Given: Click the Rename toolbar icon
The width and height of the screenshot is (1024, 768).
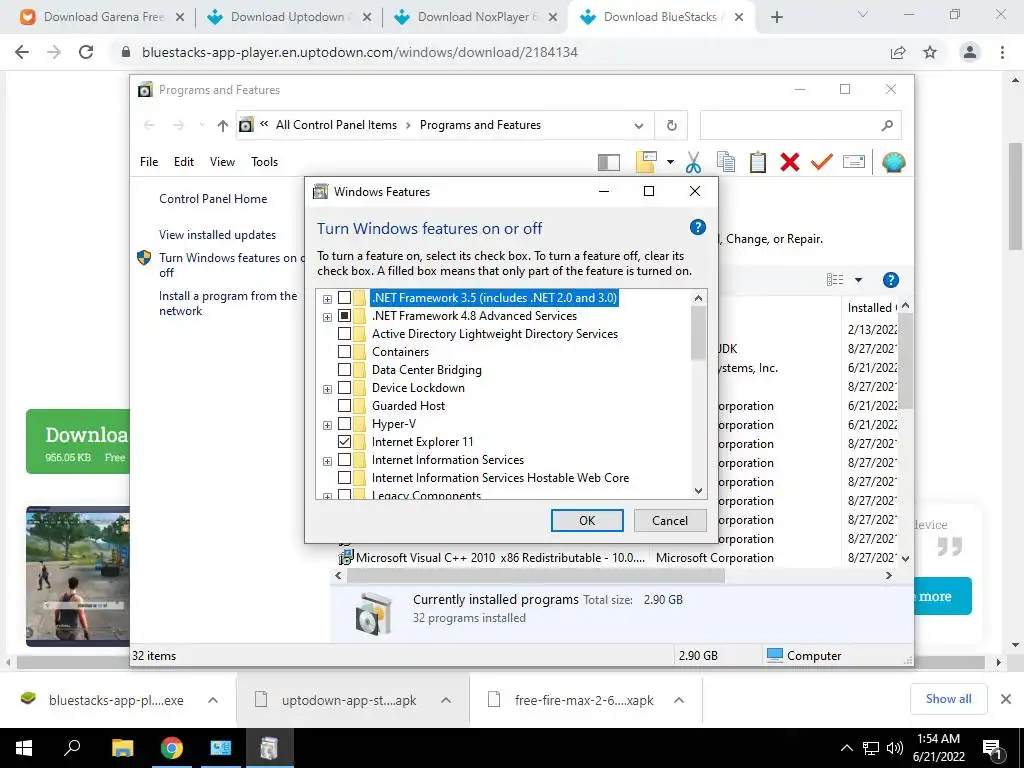Looking at the screenshot, I should 854,161.
